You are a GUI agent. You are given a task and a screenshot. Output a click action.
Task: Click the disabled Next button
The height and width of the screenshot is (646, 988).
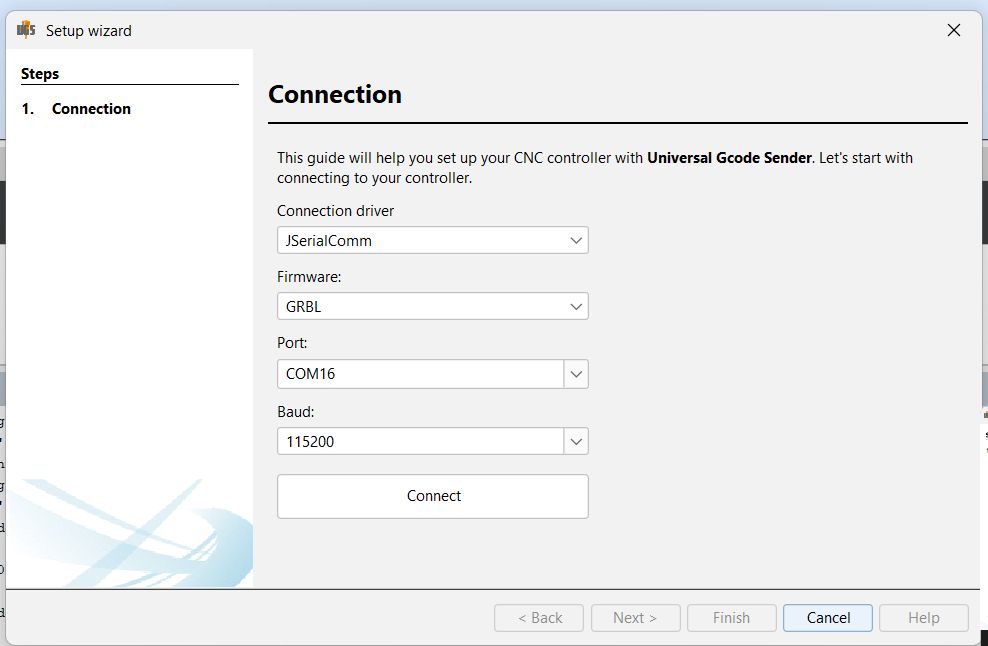click(x=635, y=618)
